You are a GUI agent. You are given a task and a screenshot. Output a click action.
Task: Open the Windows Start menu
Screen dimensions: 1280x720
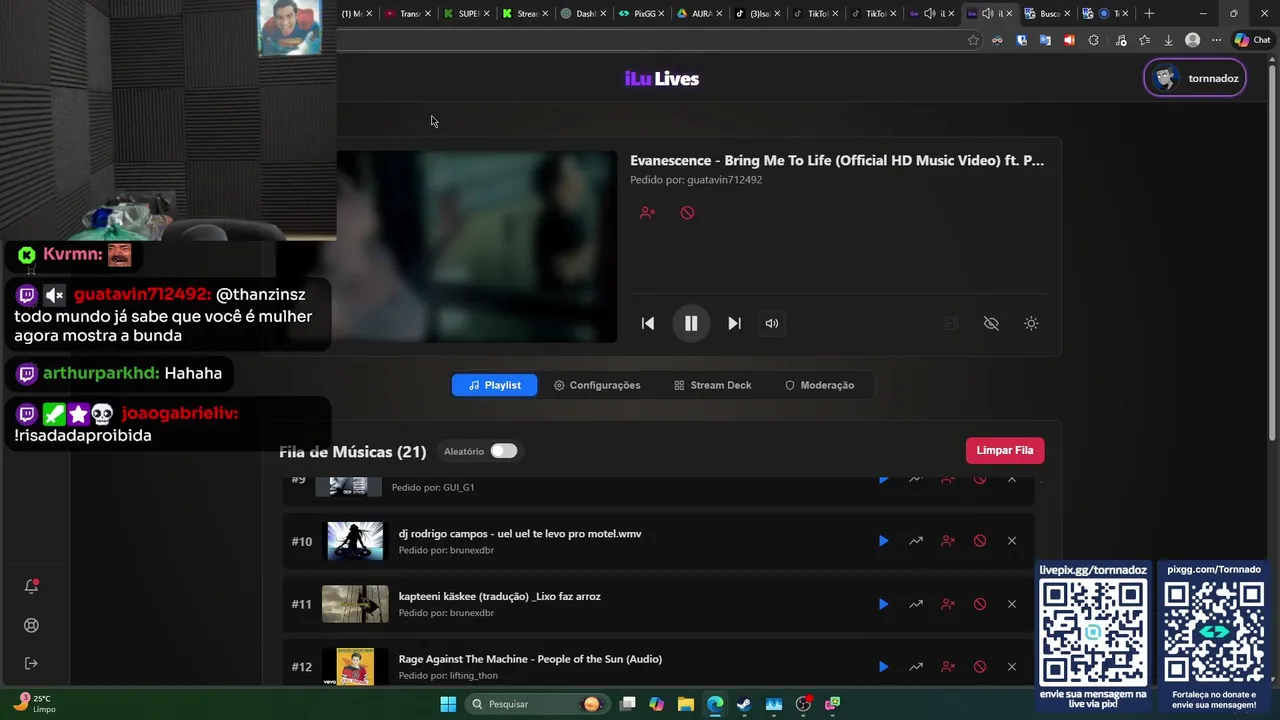pyautogui.click(x=448, y=704)
